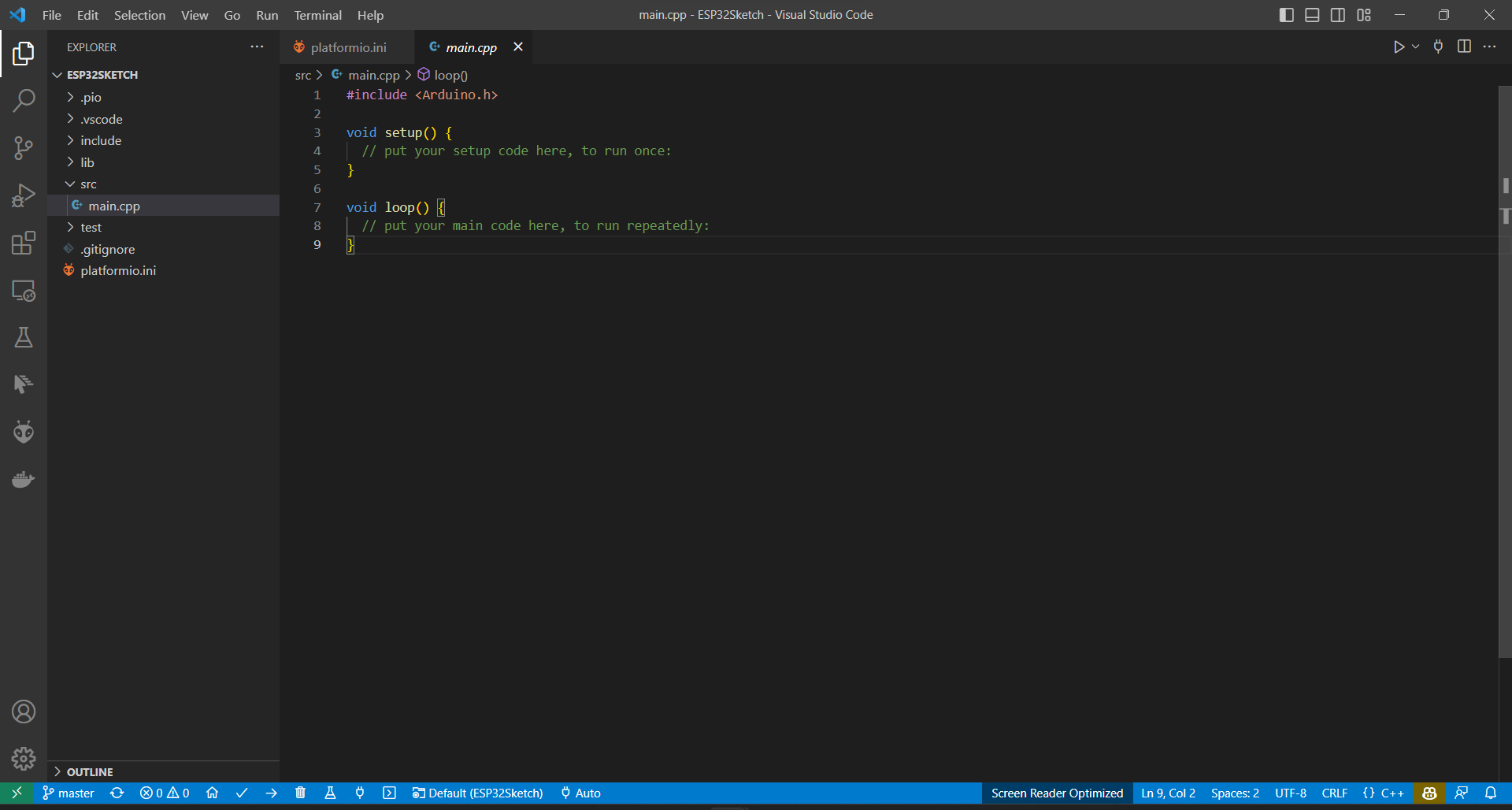The image size is (1512, 810).
Task: Close the main.cpp tab
Action: [x=518, y=46]
